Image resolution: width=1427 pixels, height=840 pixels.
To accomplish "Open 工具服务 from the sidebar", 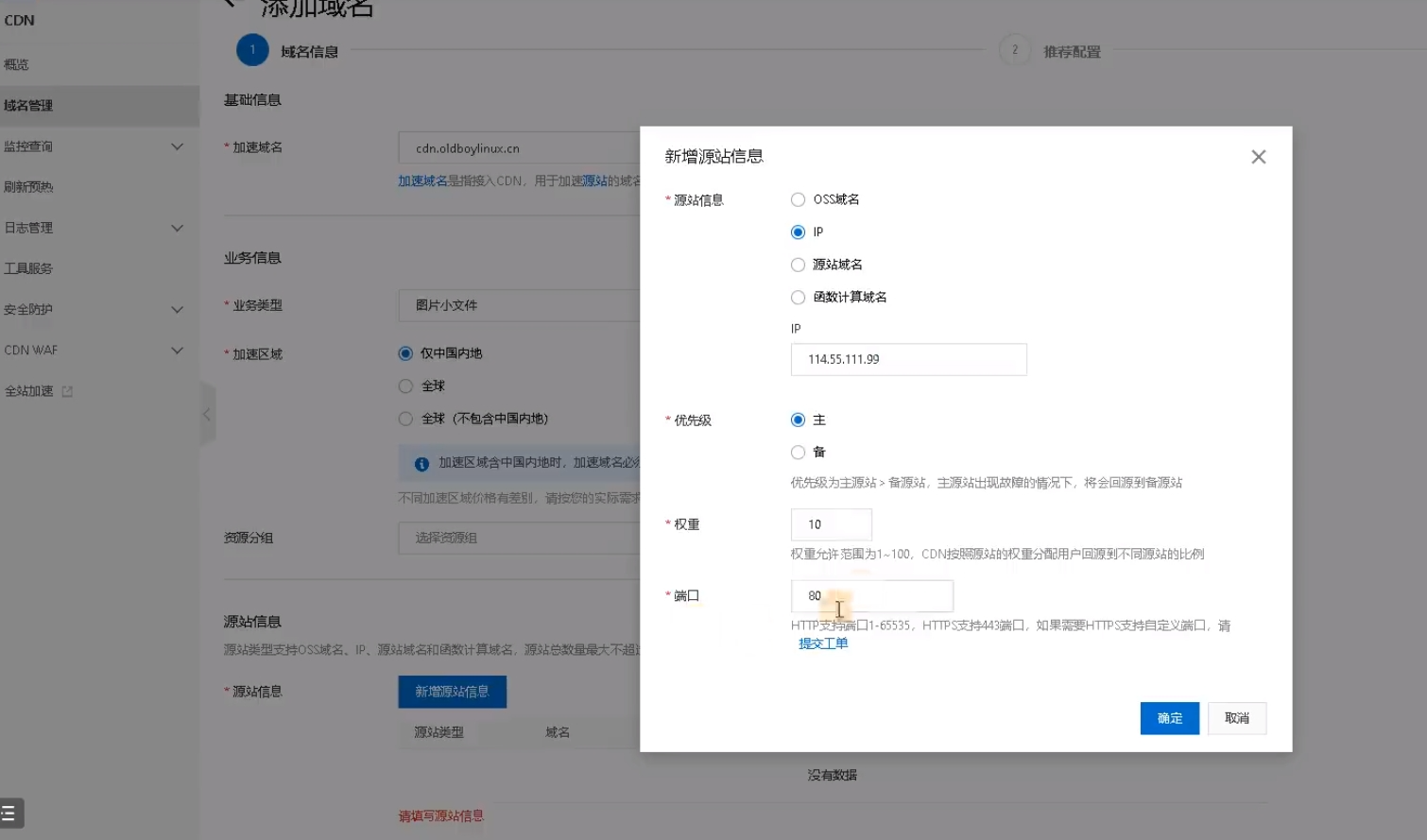I will (x=30, y=267).
